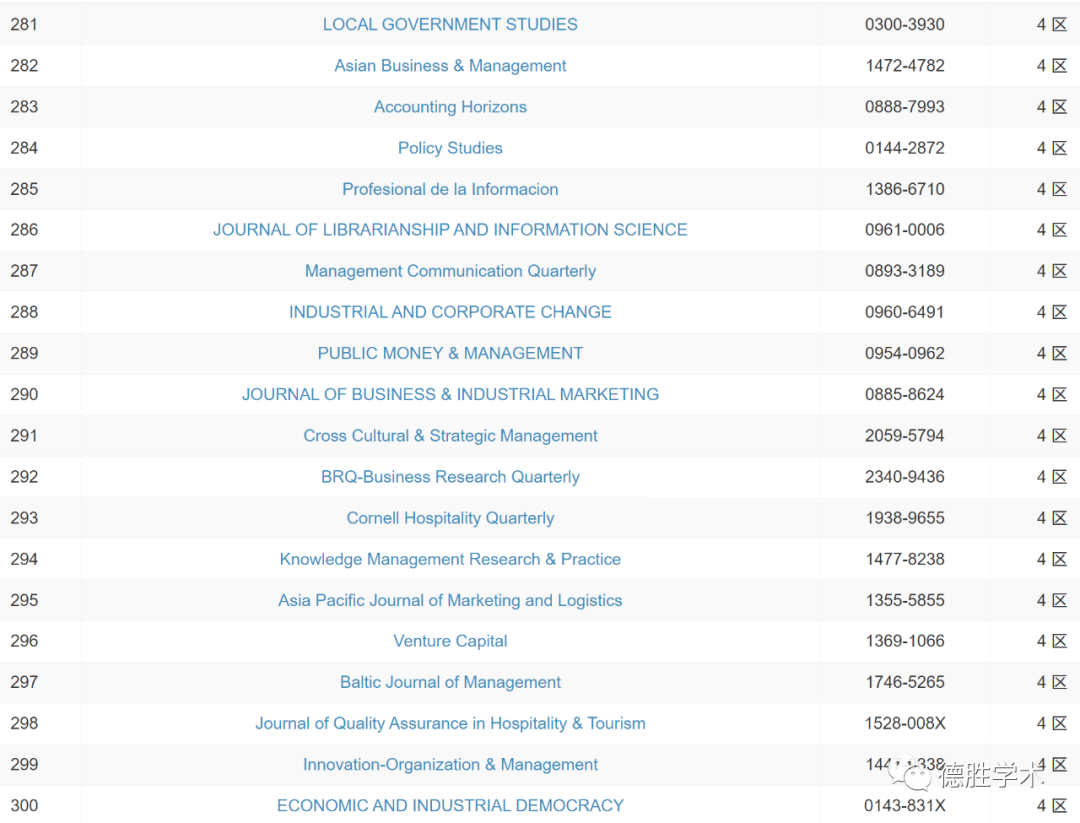Select ISSN 2059-5794 cell

904,435
